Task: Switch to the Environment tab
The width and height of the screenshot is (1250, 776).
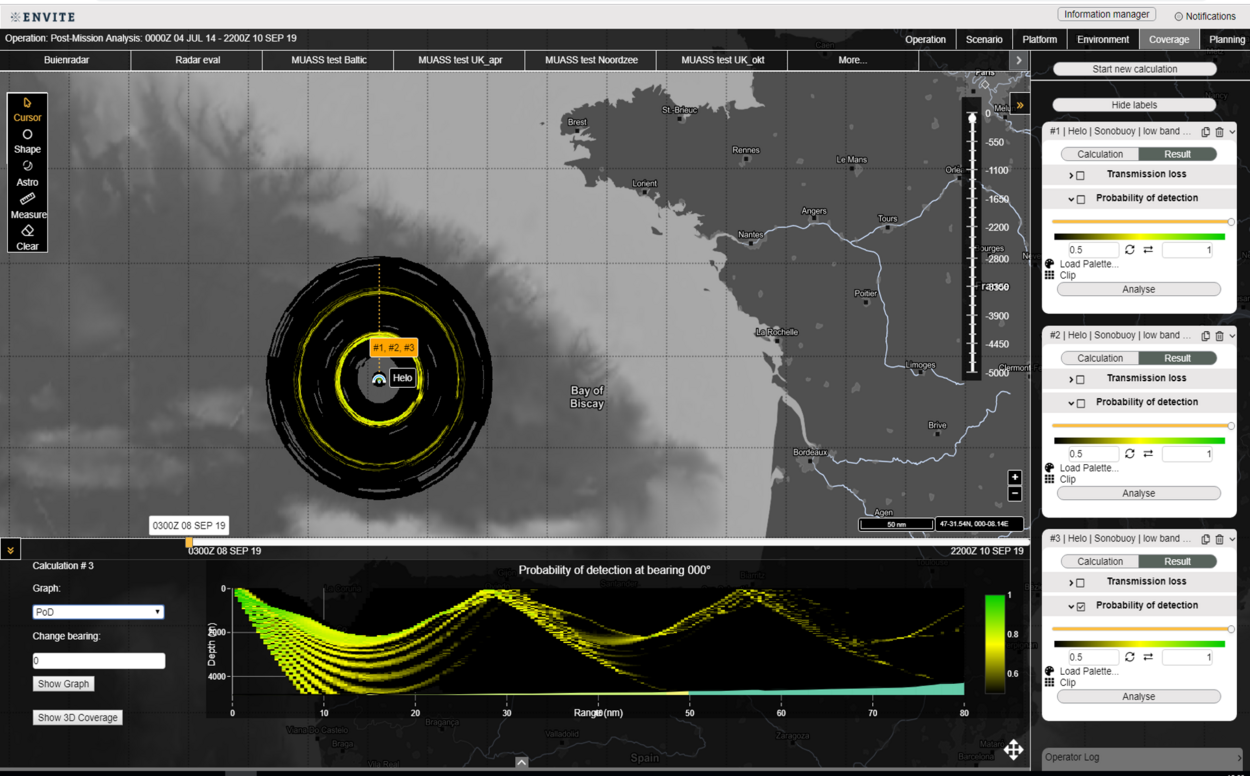Action: (x=1103, y=40)
